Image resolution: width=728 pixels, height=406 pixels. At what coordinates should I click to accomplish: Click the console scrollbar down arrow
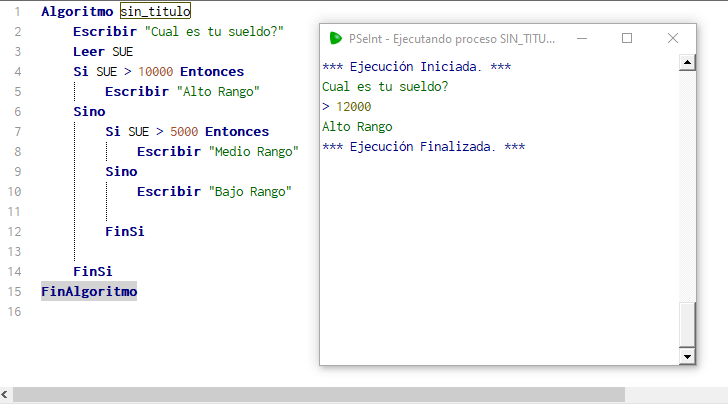(x=687, y=356)
